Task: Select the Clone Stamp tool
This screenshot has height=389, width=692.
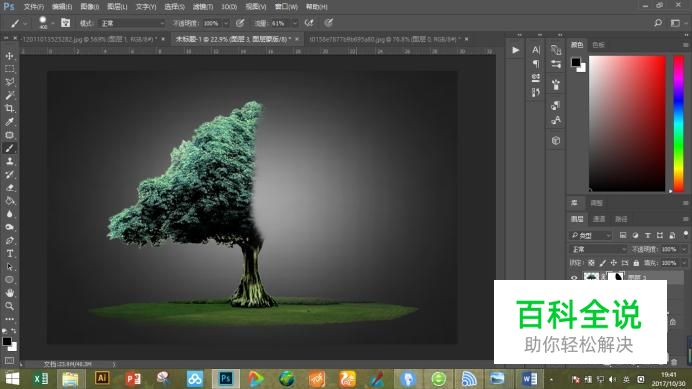Action: pos(9,162)
